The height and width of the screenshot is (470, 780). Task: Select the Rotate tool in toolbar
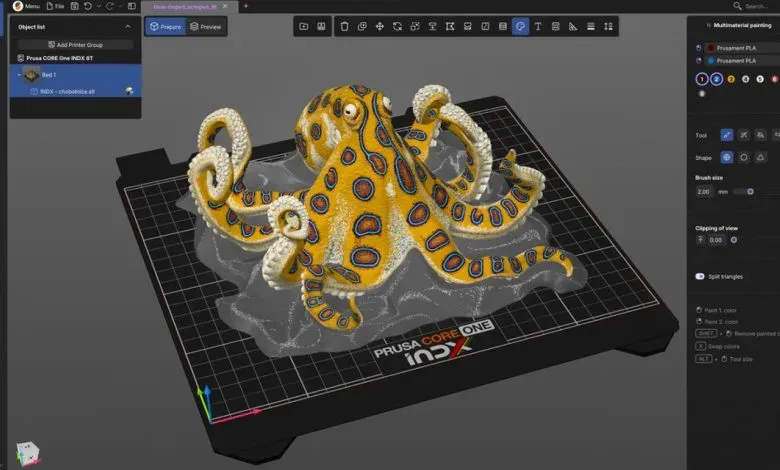[x=397, y=26]
